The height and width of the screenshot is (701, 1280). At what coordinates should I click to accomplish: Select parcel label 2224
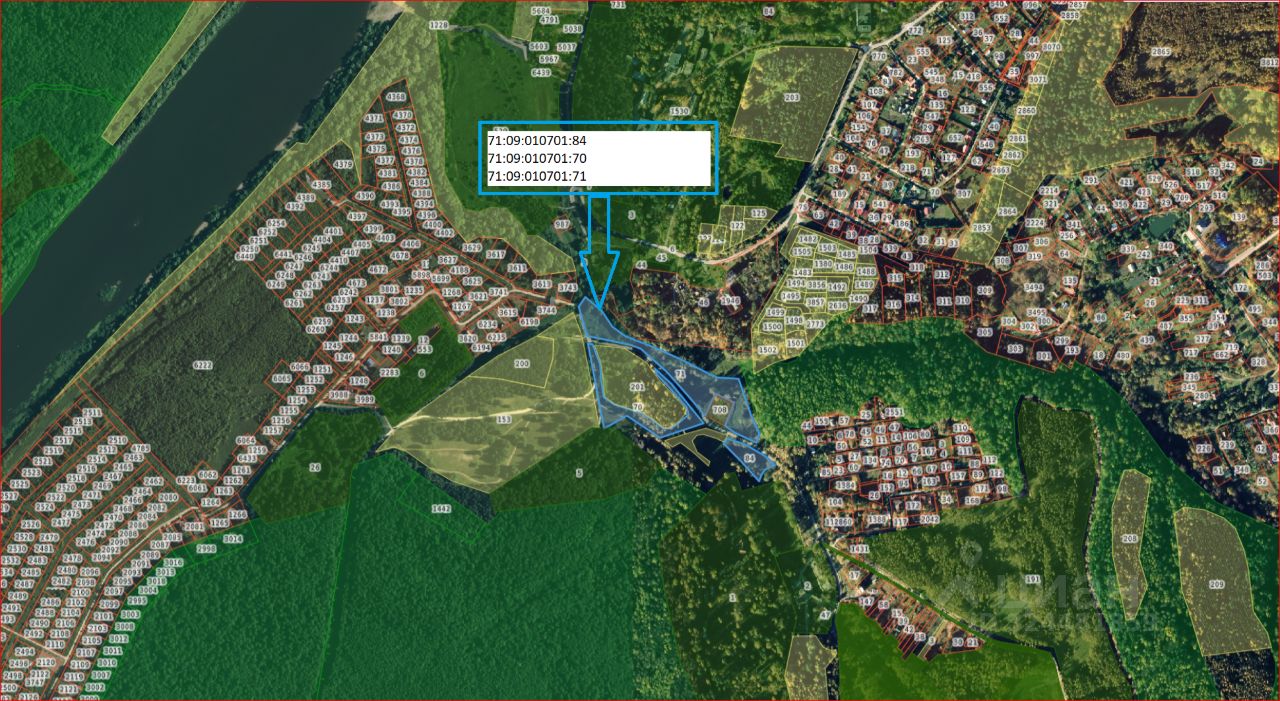coord(1035,223)
